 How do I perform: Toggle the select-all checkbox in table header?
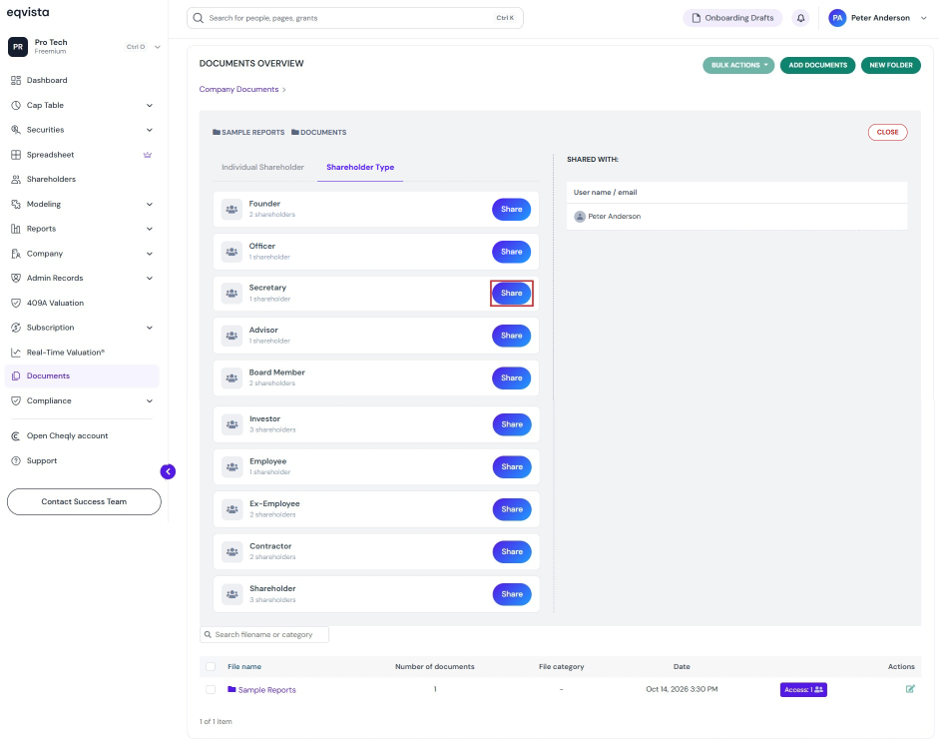tap(210, 666)
